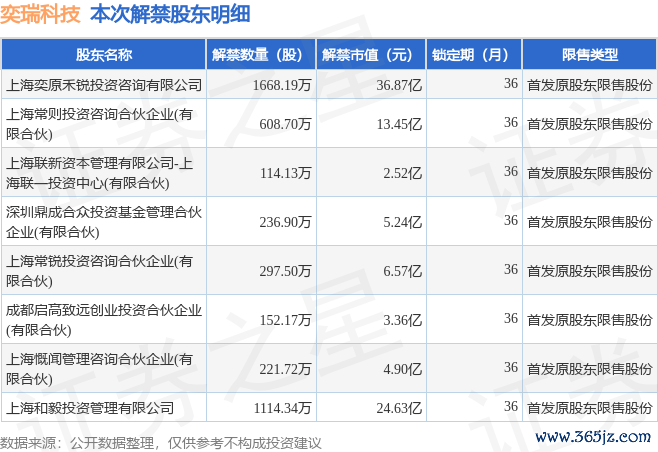Click shareholder 上海和毅投资管理有限公司

(x=90, y=408)
